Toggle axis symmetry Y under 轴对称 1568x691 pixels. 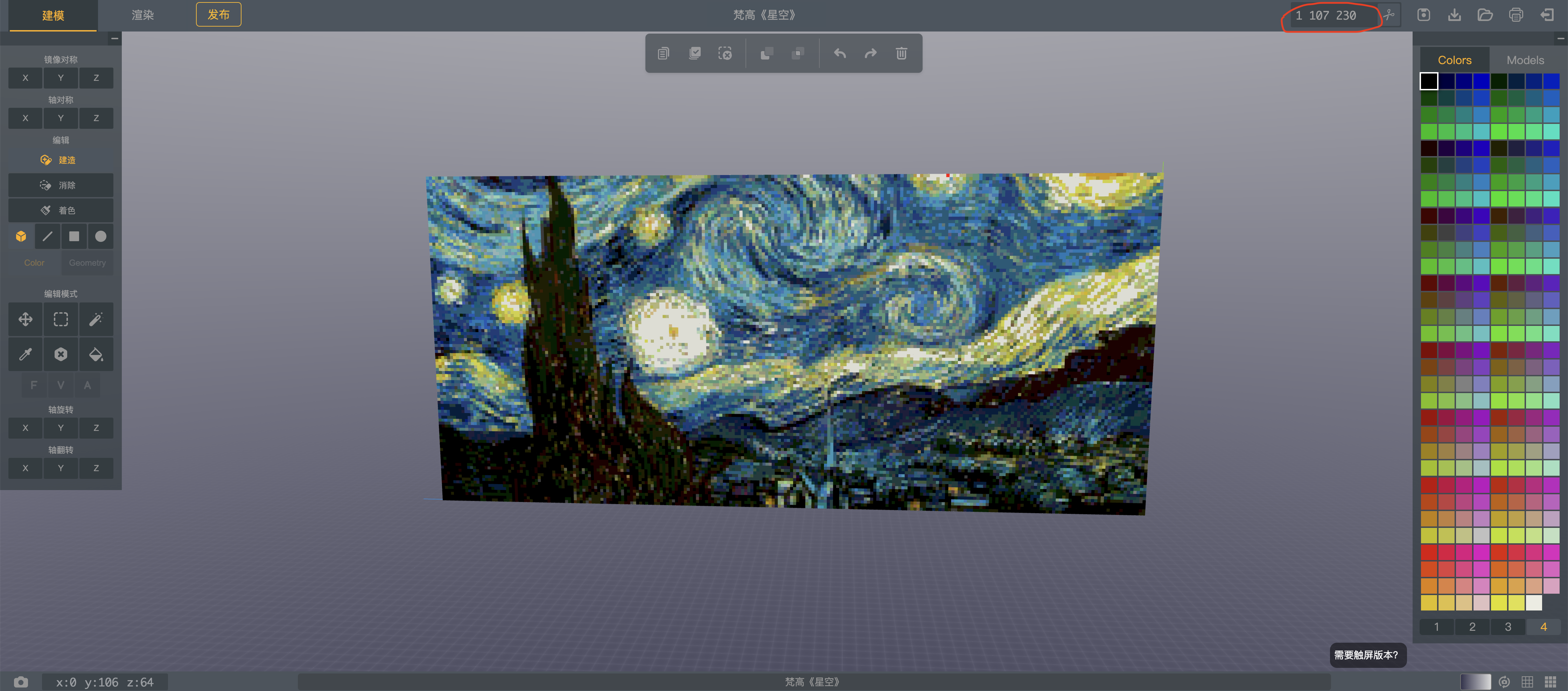point(61,118)
